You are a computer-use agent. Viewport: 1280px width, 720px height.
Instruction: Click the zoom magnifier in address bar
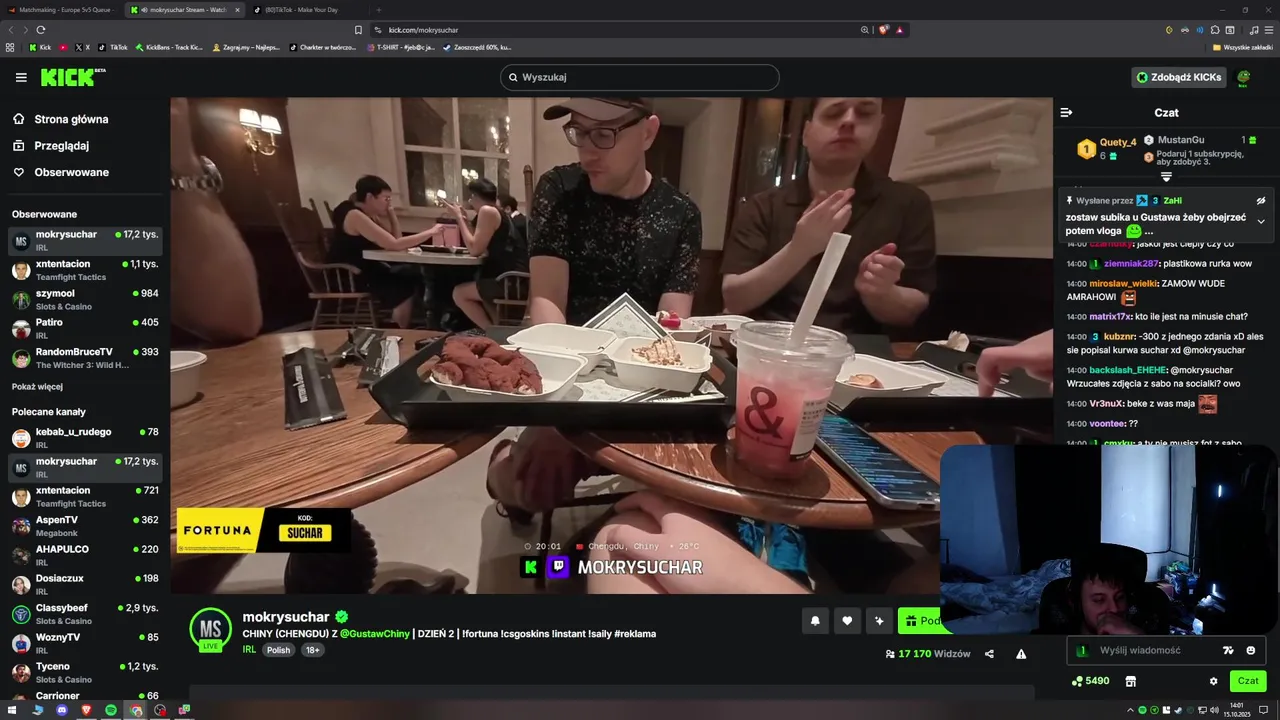point(865,30)
